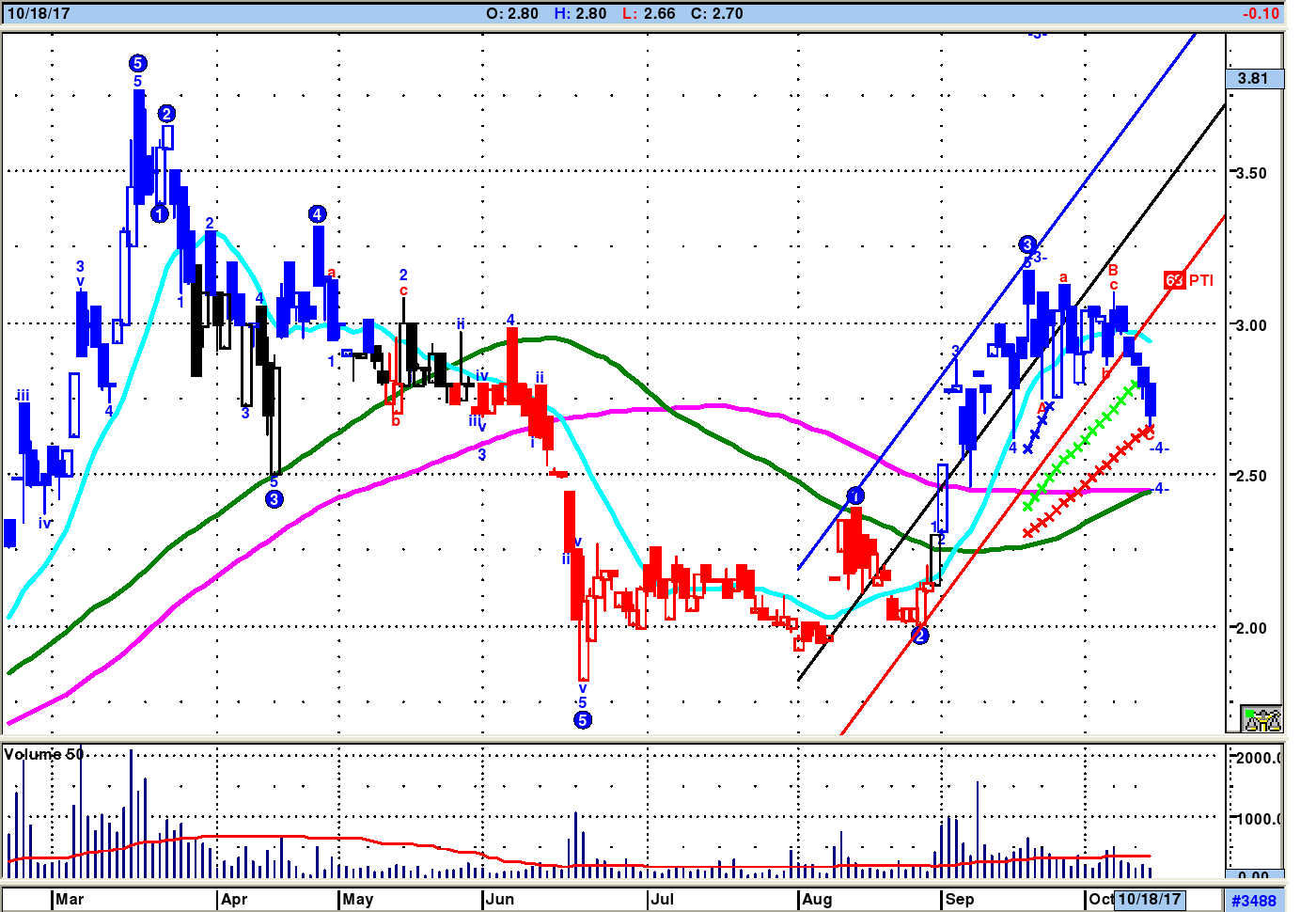This screenshot has height=912, width=1316.
Task: Click the 2000.0 volume axis label
Action: click(1260, 758)
